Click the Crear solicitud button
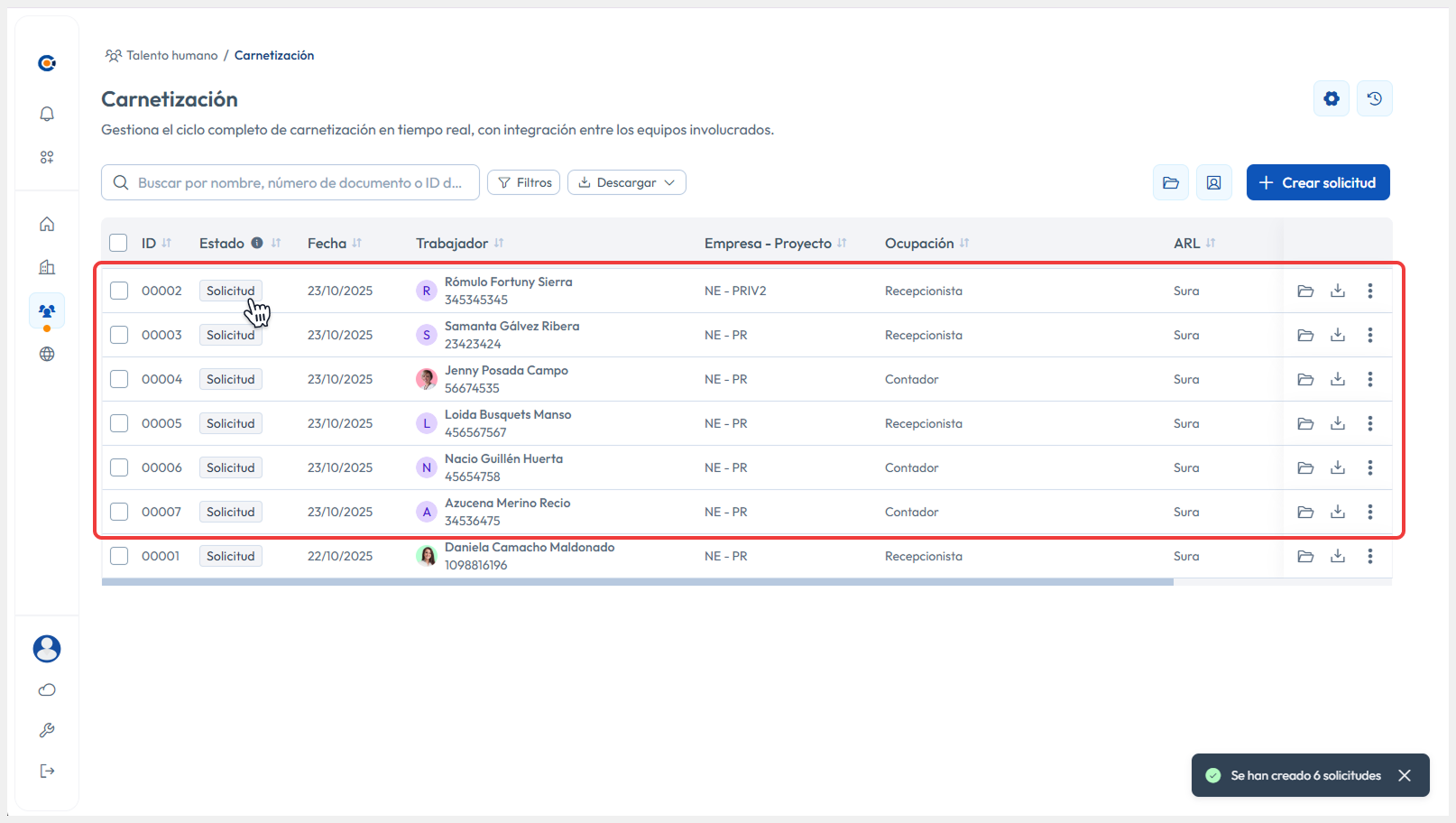 [1317, 182]
